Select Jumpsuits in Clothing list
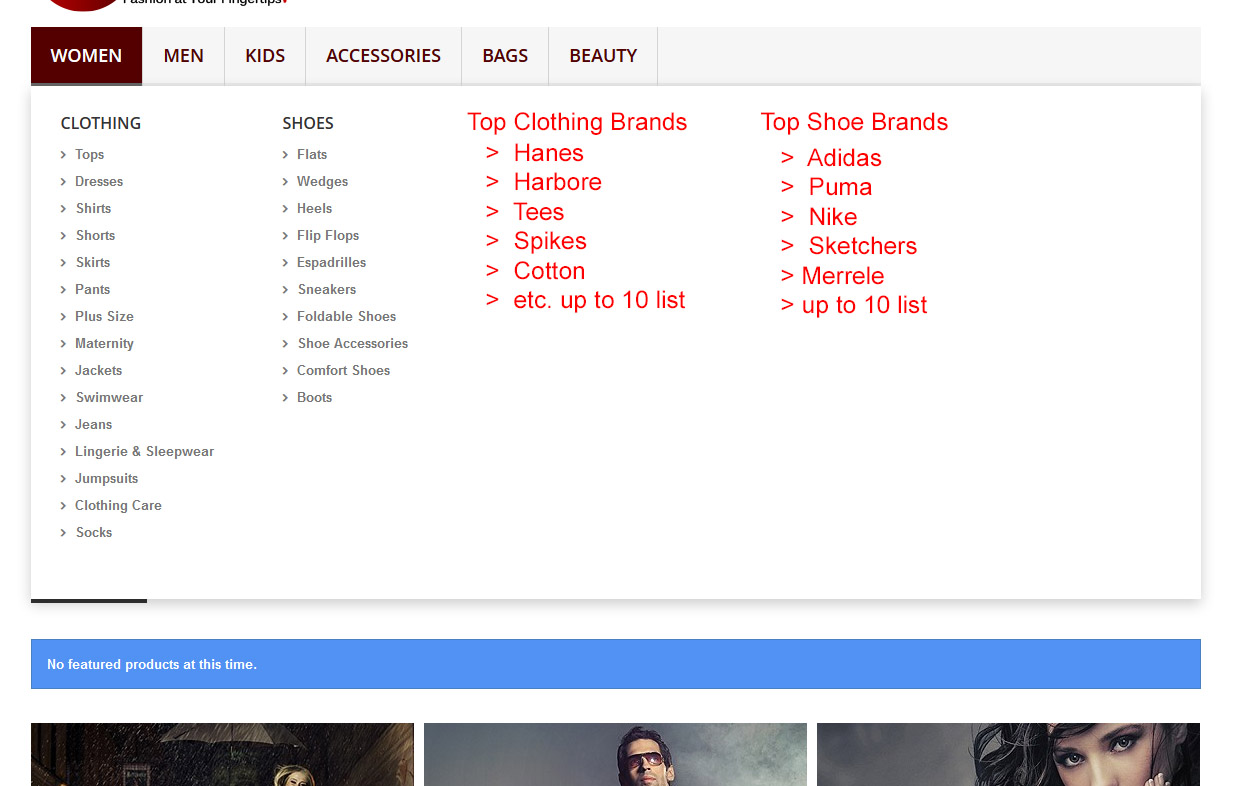 point(106,478)
